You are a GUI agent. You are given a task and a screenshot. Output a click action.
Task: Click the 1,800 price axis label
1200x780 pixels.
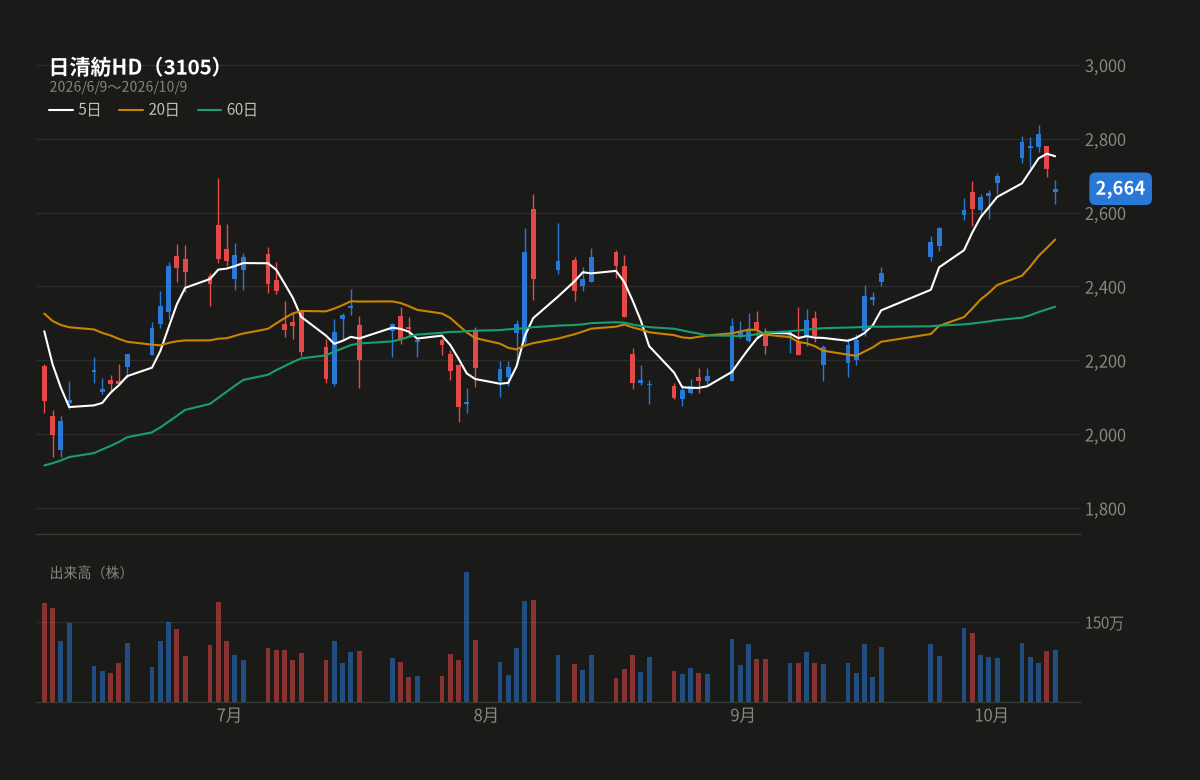tap(1105, 509)
